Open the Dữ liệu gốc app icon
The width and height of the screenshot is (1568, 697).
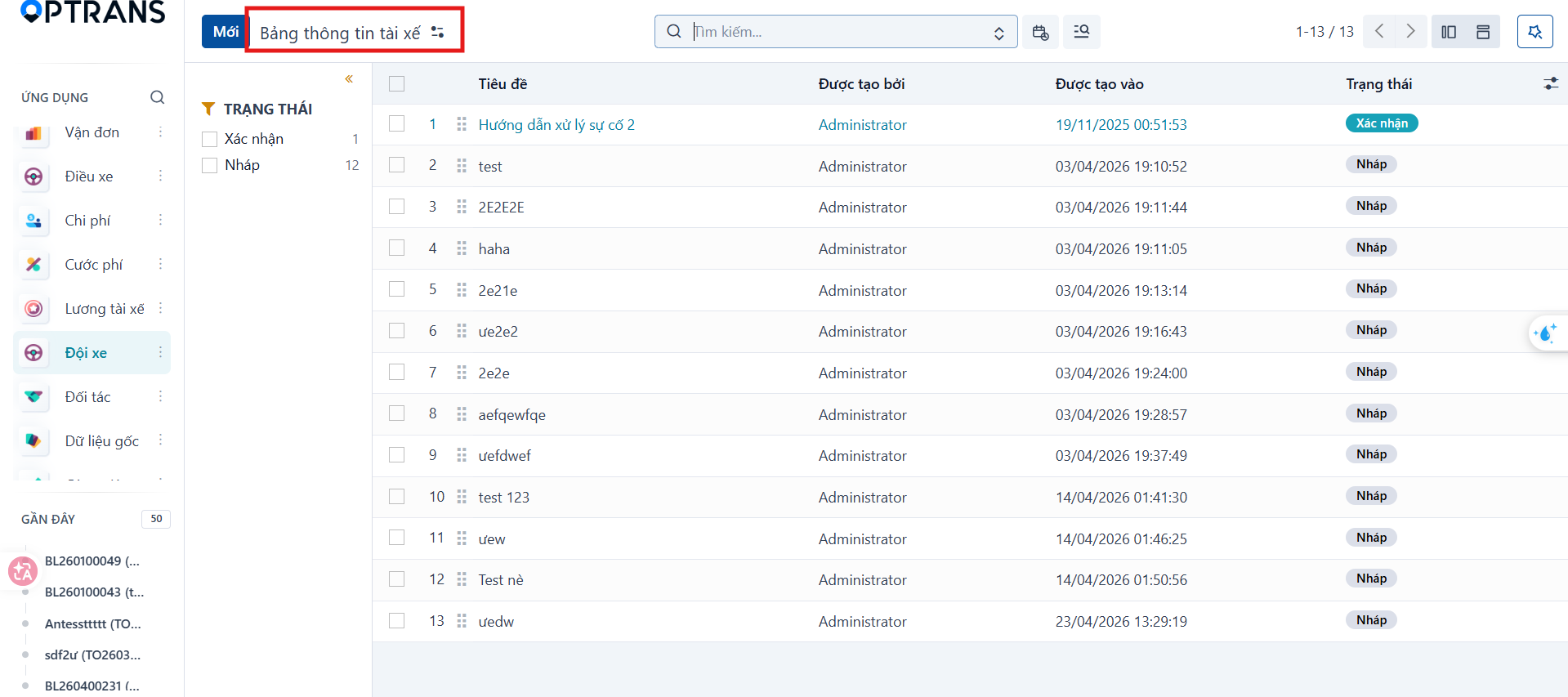(x=34, y=441)
